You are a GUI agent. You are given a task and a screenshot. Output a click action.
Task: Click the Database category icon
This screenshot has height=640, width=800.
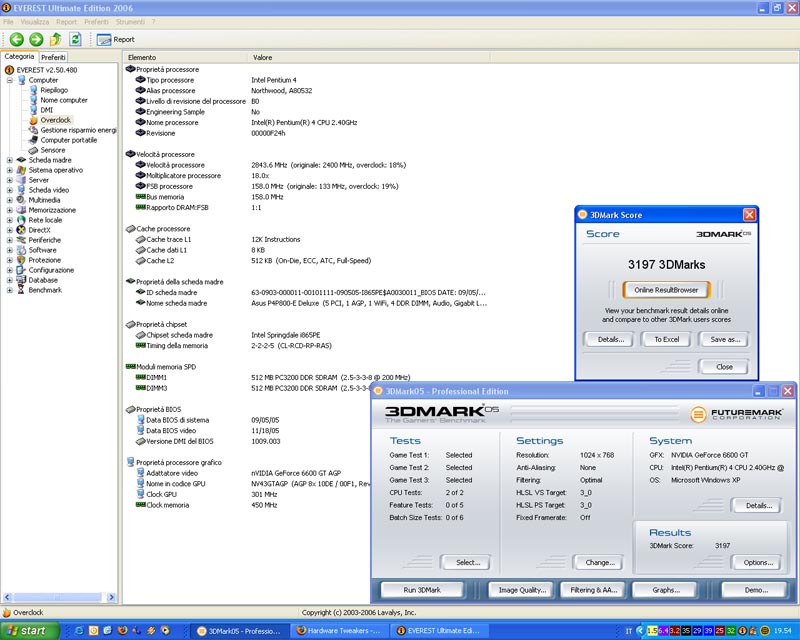tap(21, 280)
